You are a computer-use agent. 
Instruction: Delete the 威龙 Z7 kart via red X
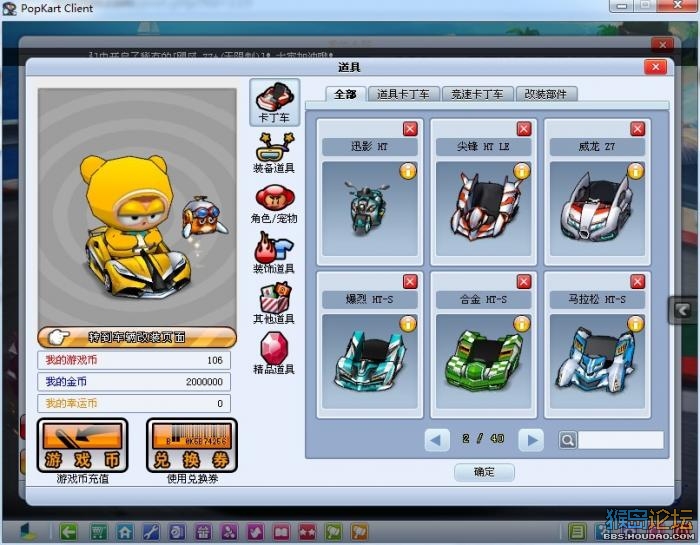click(x=638, y=129)
